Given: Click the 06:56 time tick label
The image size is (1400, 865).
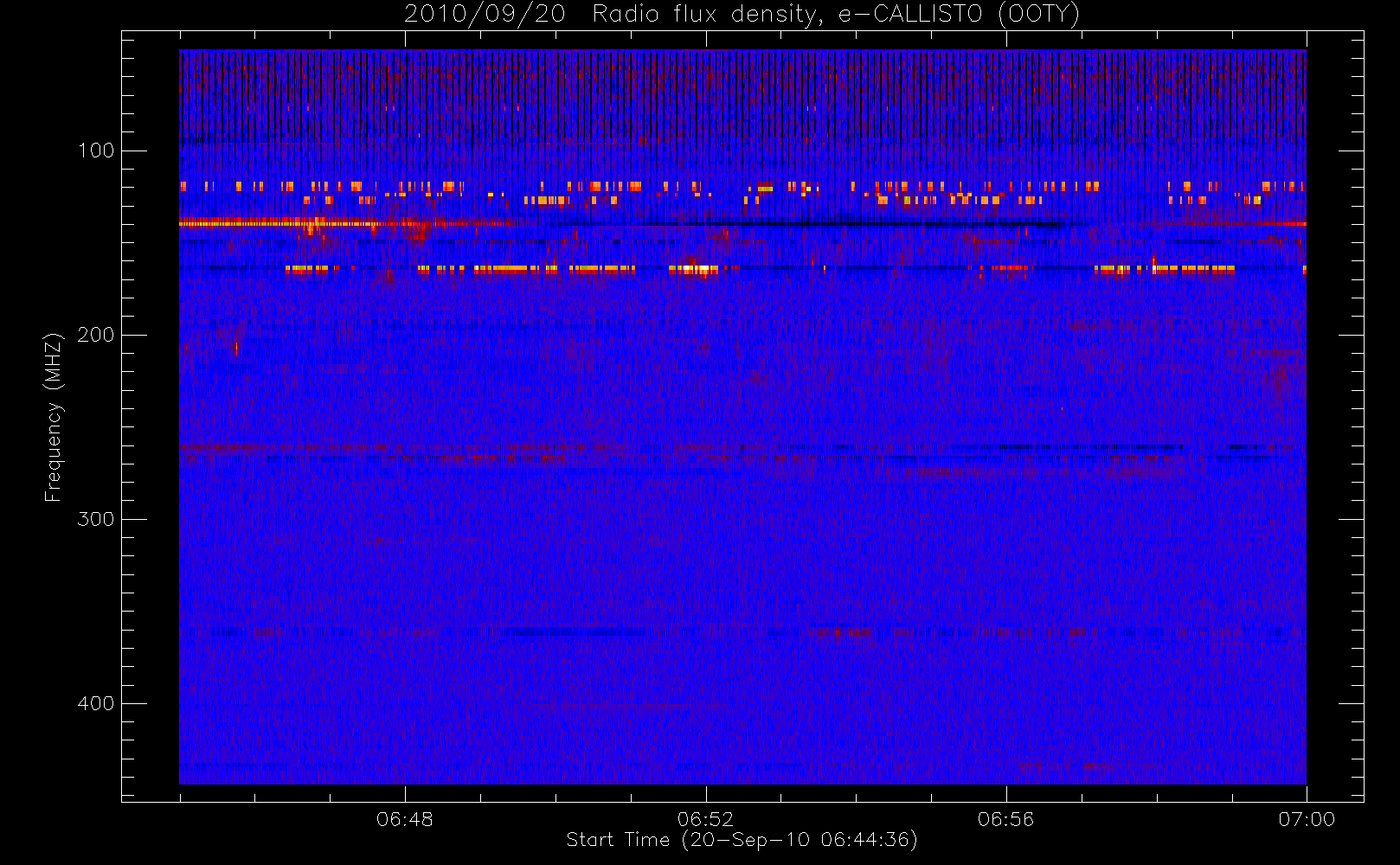Looking at the screenshot, I should (1005, 819).
